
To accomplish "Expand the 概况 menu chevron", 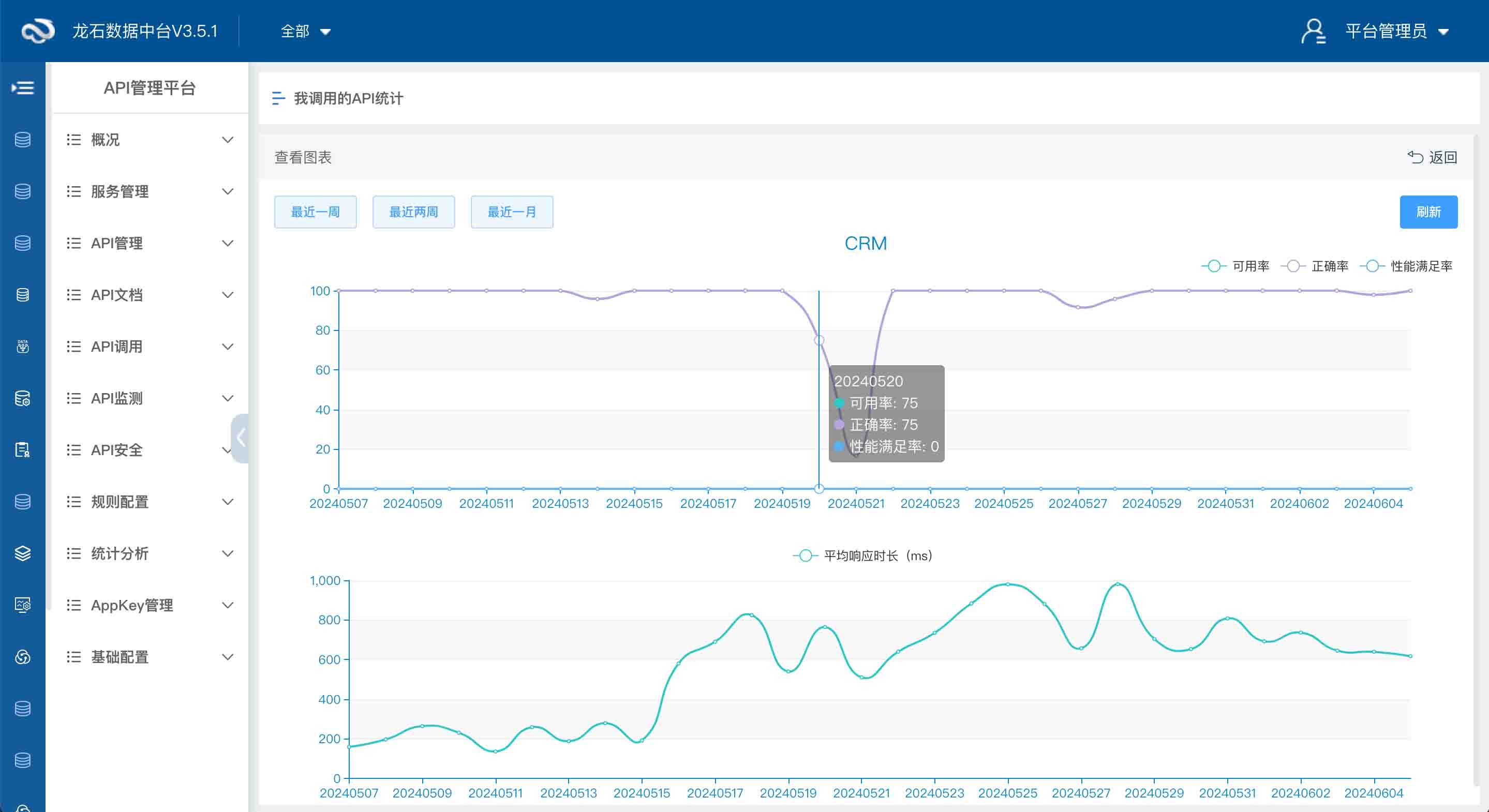I will click(228, 140).
